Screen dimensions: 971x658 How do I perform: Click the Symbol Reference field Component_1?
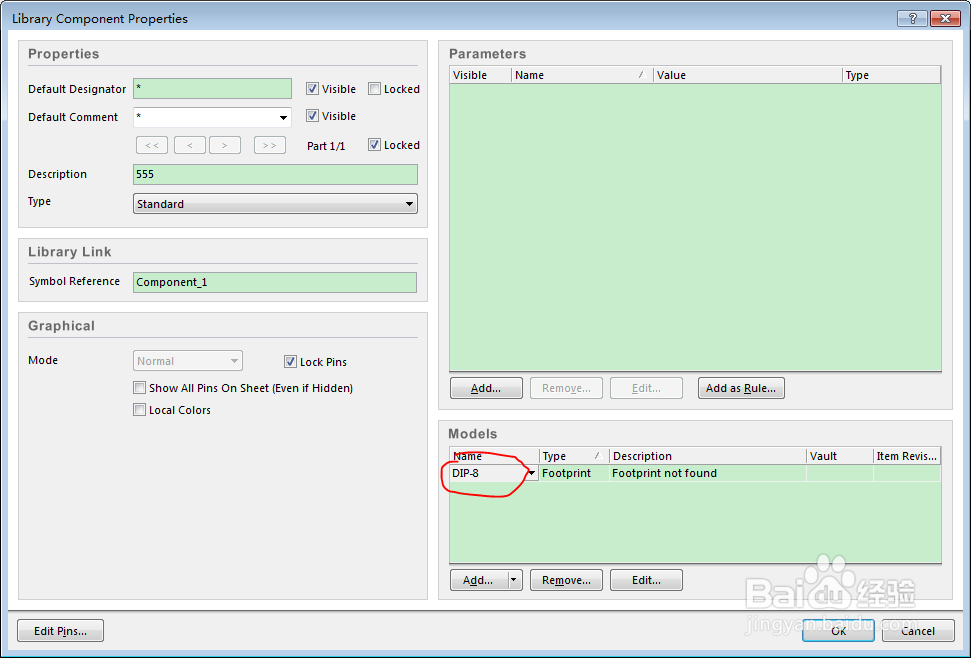275,282
